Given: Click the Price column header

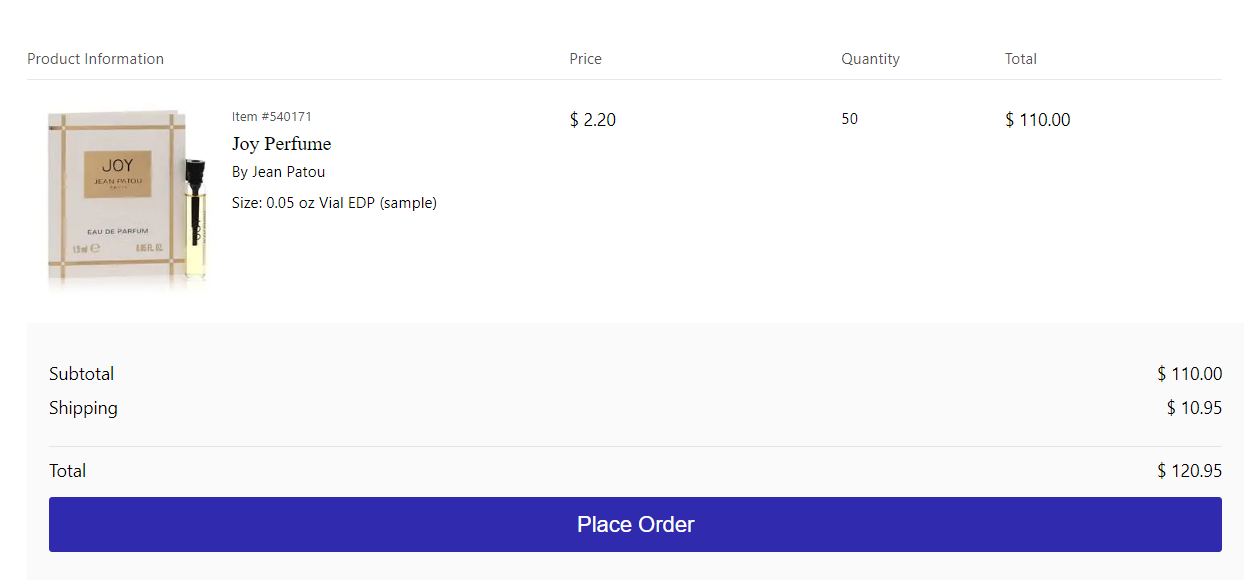Looking at the screenshot, I should pyautogui.click(x=585, y=59).
